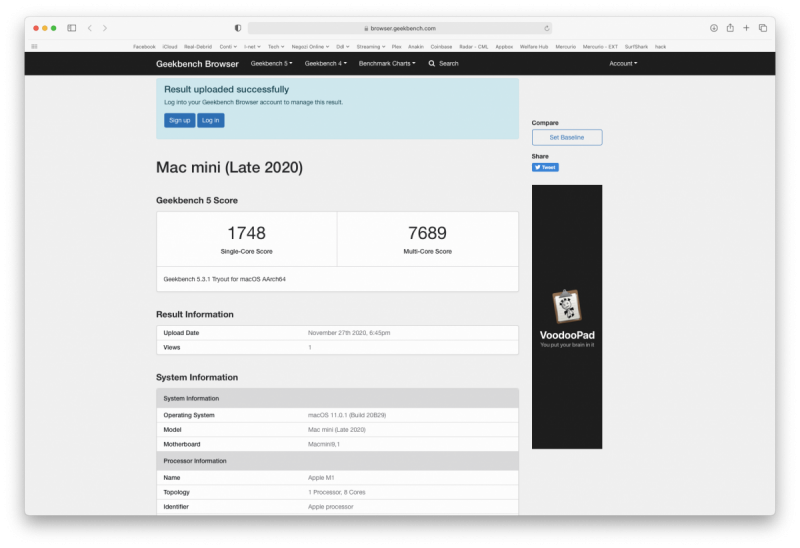Expand the Geekbench 5 dropdown menu
The image size is (800, 548).
click(271, 63)
